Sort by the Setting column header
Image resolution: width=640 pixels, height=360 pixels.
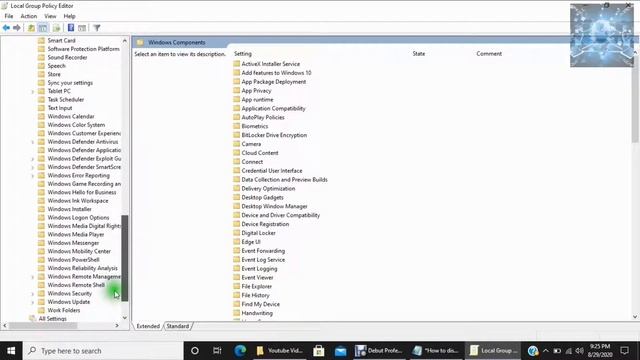[x=243, y=53]
